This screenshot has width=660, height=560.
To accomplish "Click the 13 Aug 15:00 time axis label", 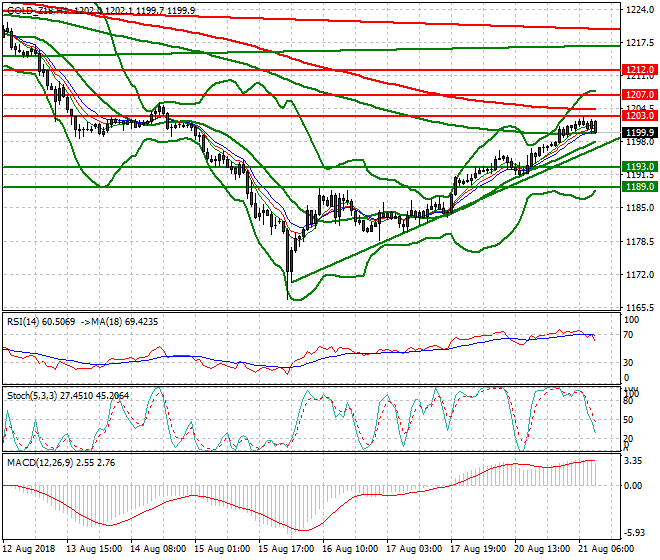I will pyautogui.click(x=94, y=549).
